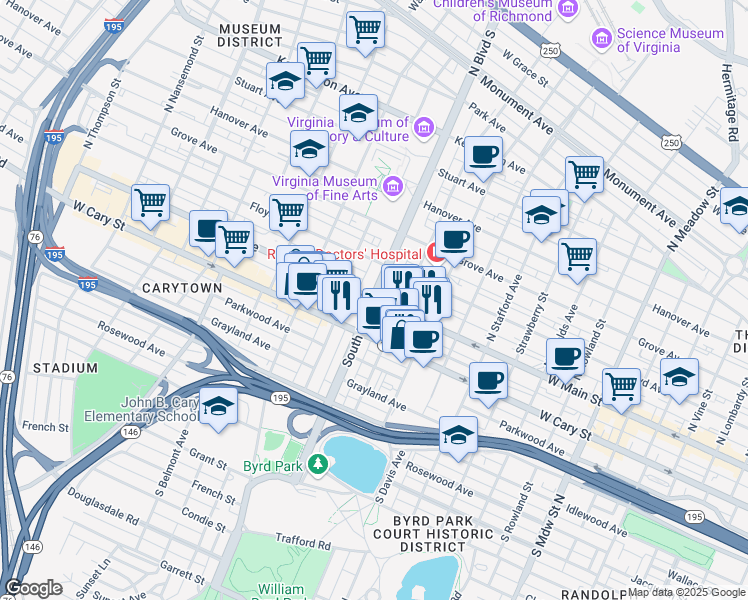748x600 pixels.
Task: Click the US 250 shield near W Grace St
Action: click(550, 51)
